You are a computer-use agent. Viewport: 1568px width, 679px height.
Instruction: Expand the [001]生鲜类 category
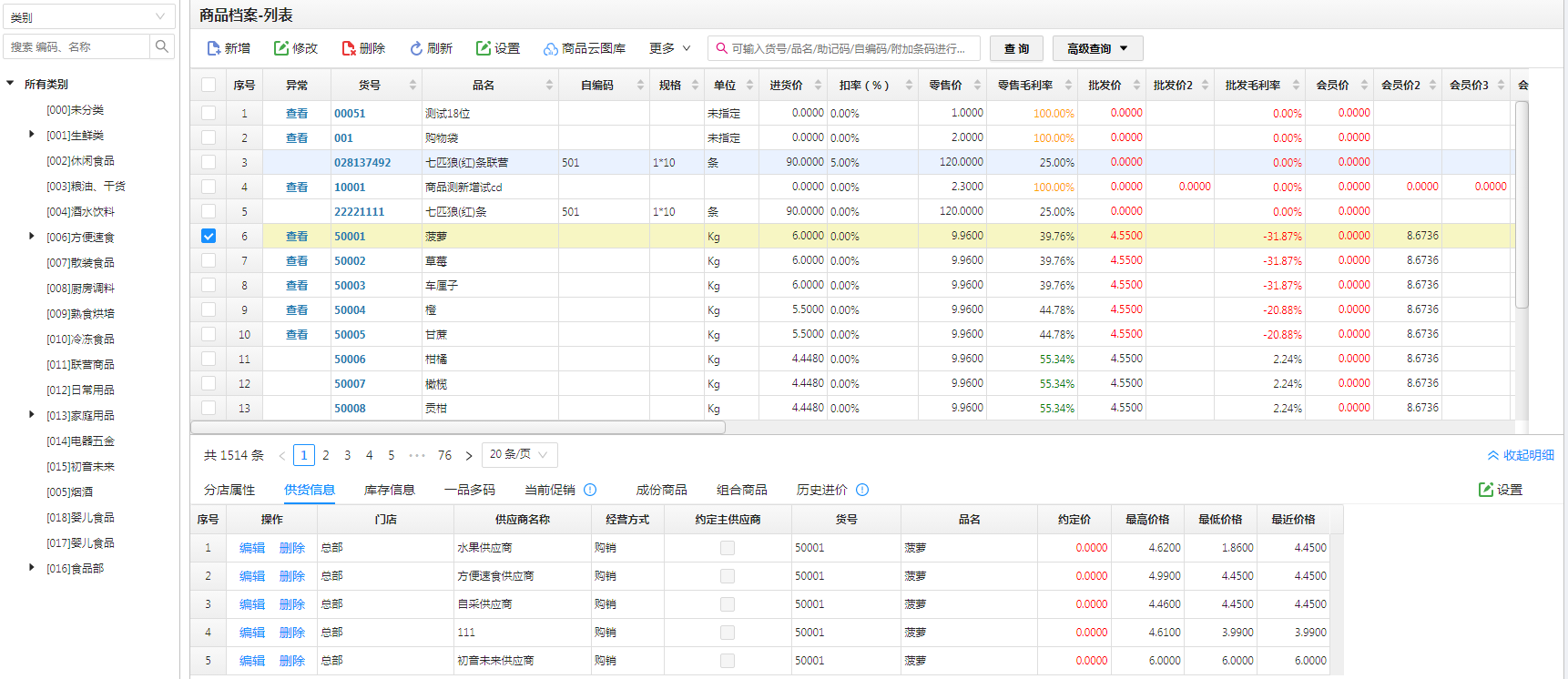tap(32, 135)
